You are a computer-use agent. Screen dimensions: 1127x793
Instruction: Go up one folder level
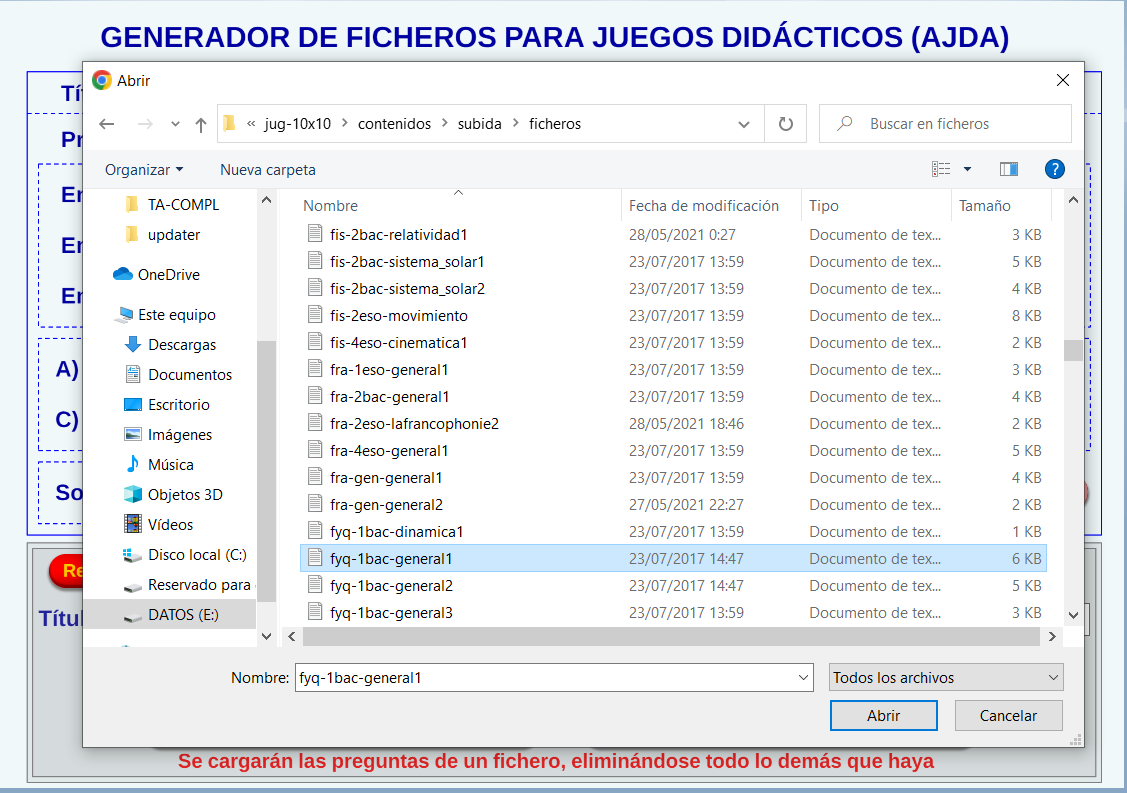tap(201, 124)
